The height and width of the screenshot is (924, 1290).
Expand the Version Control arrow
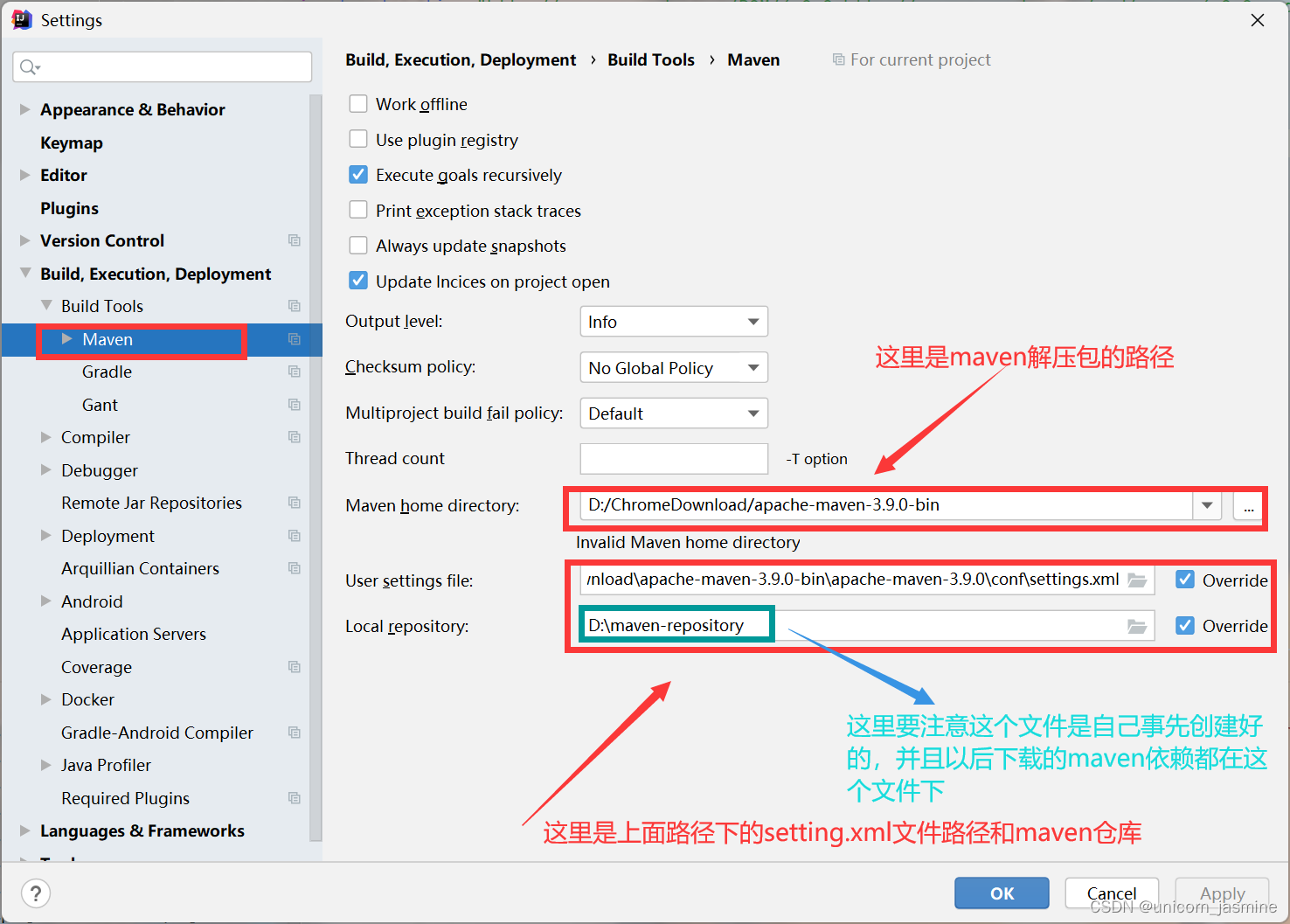tap(24, 240)
